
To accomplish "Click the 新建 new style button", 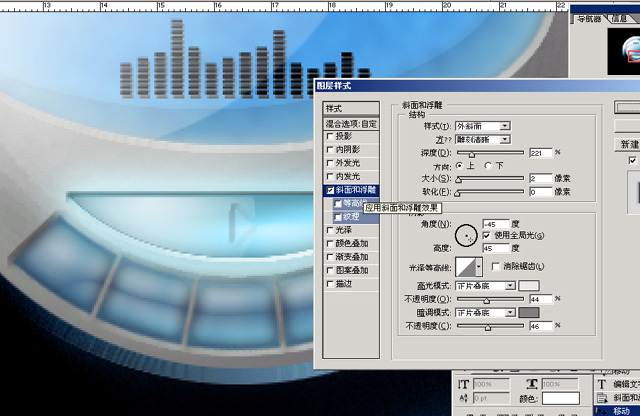I will click(x=628, y=145).
